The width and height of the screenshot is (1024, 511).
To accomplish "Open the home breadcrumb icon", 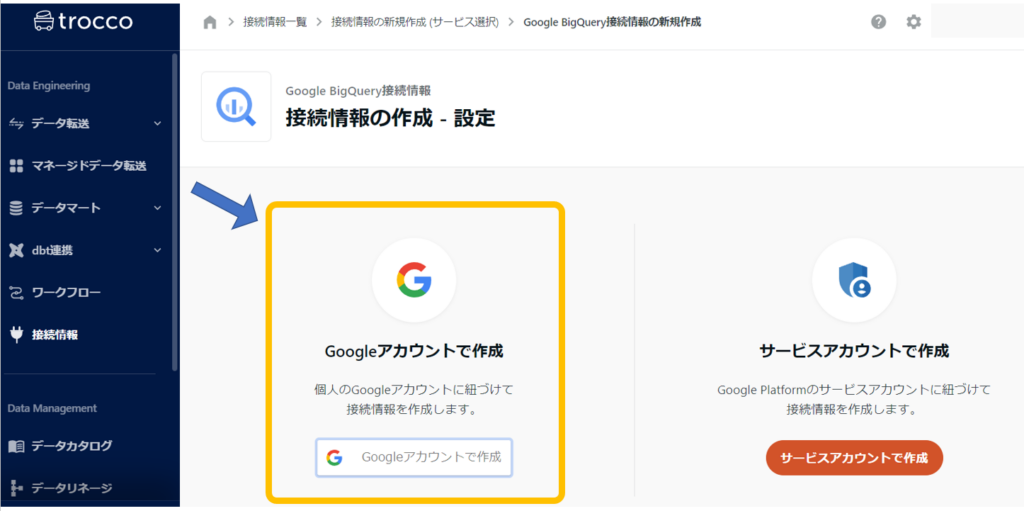I will coord(210,23).
